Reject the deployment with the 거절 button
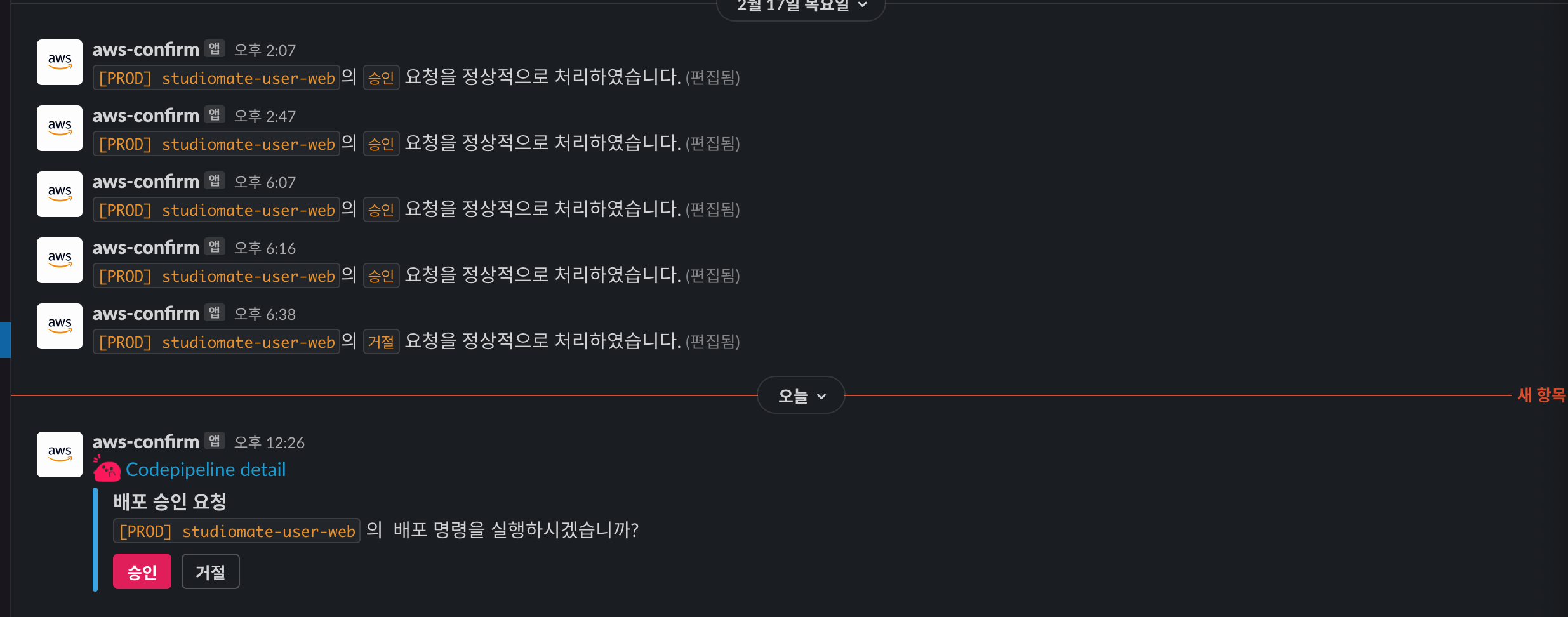 211,571
